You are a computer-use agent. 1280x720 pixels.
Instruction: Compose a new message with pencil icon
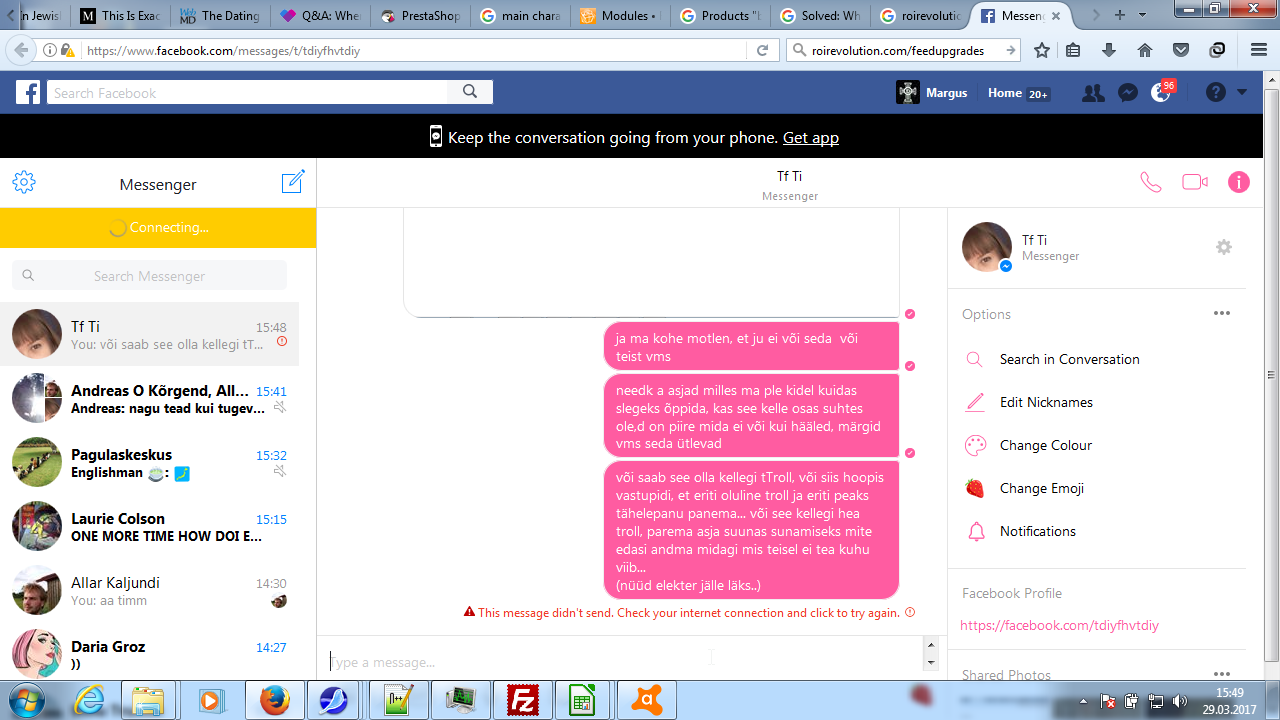292,182
